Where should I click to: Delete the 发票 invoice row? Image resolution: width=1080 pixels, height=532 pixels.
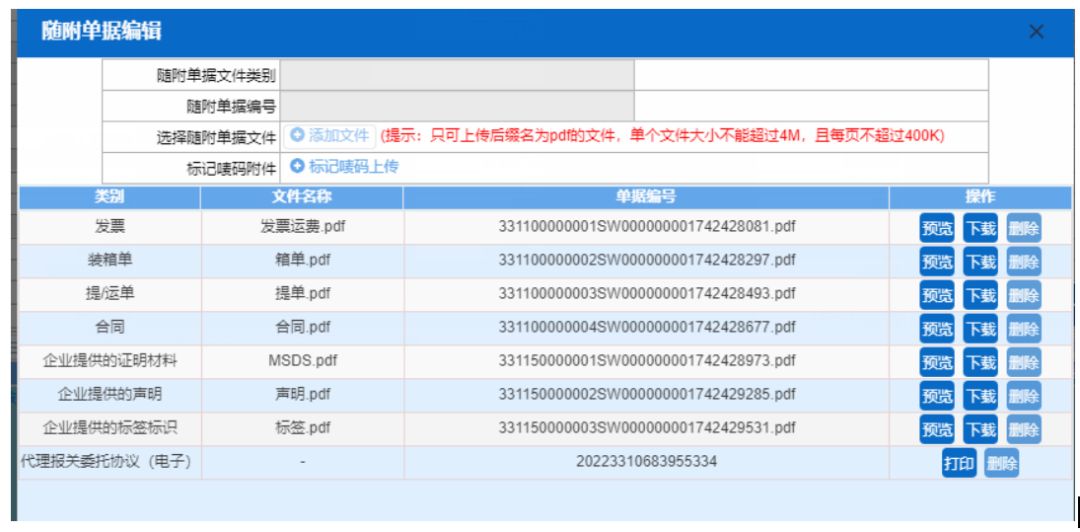(1023, 228)
